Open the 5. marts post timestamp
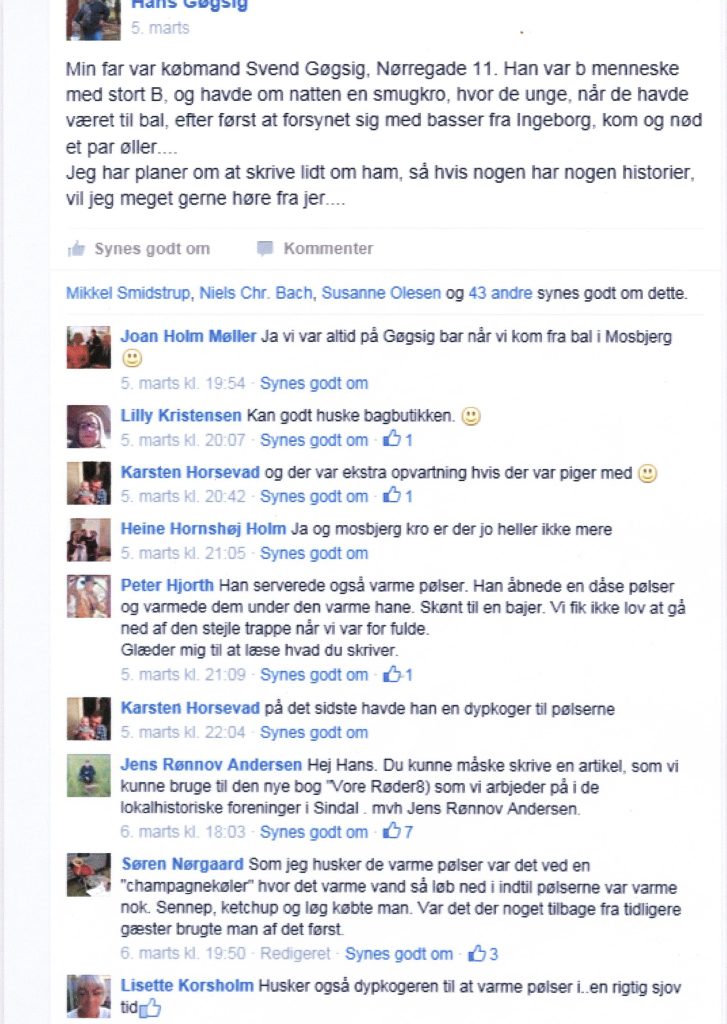The image size is (727, 1024). (160, 27)
